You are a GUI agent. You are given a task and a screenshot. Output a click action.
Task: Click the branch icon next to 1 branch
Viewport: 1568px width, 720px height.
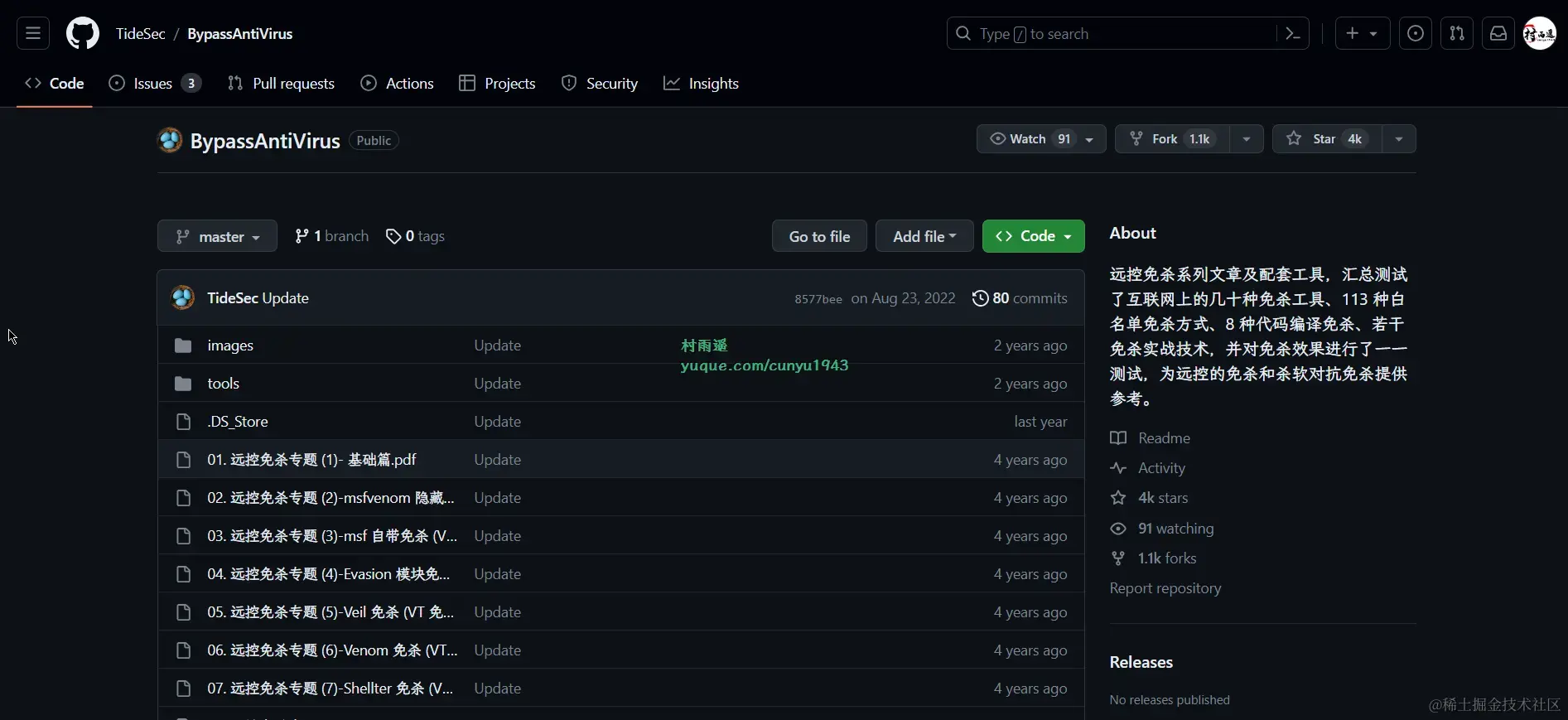(x=302, y=237)
